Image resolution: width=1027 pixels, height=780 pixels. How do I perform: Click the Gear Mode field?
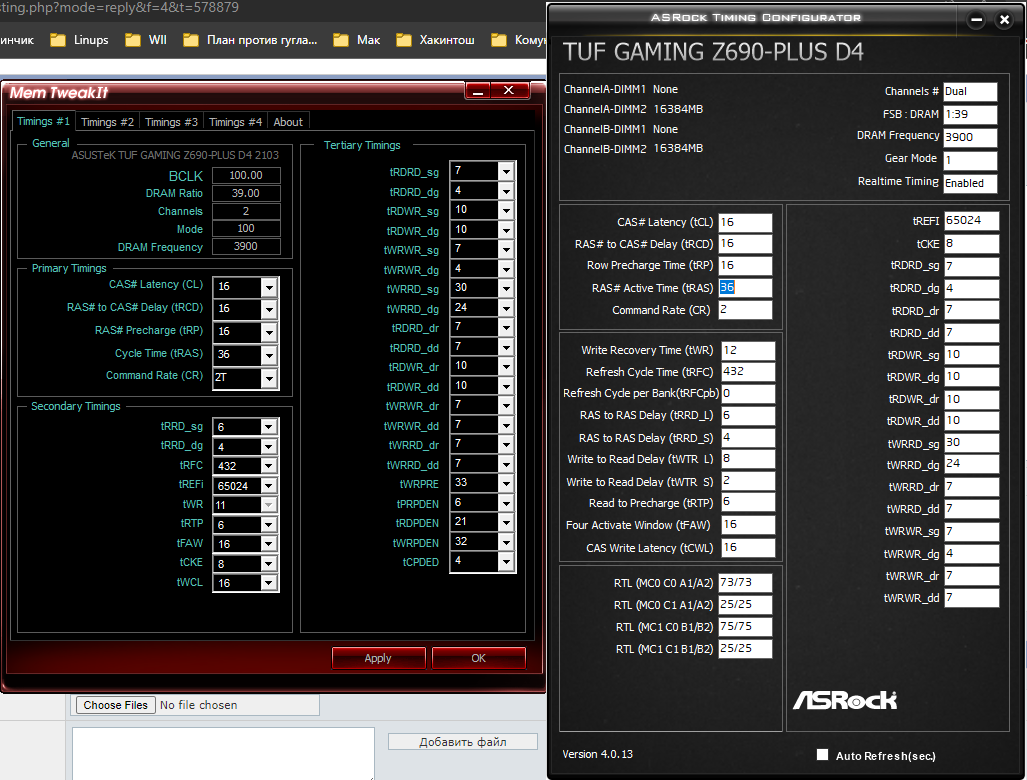pos(970,160)
